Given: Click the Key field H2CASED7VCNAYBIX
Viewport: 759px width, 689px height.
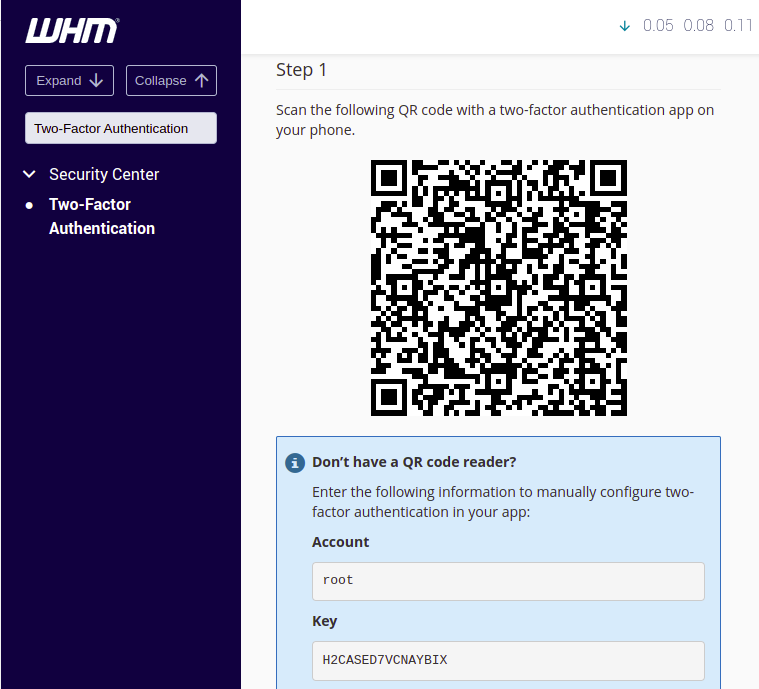Looking at the screenshot, I should [508, 660].
